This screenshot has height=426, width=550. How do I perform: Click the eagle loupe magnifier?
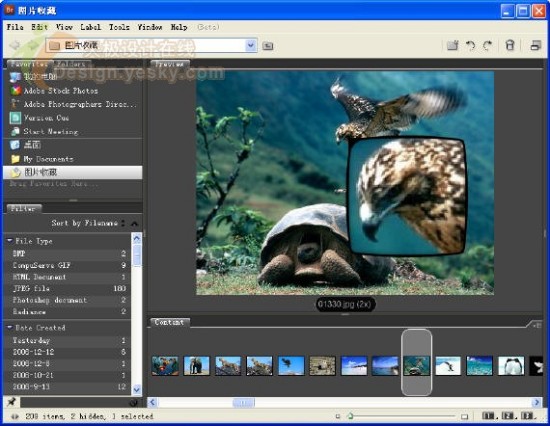(407, 196)
